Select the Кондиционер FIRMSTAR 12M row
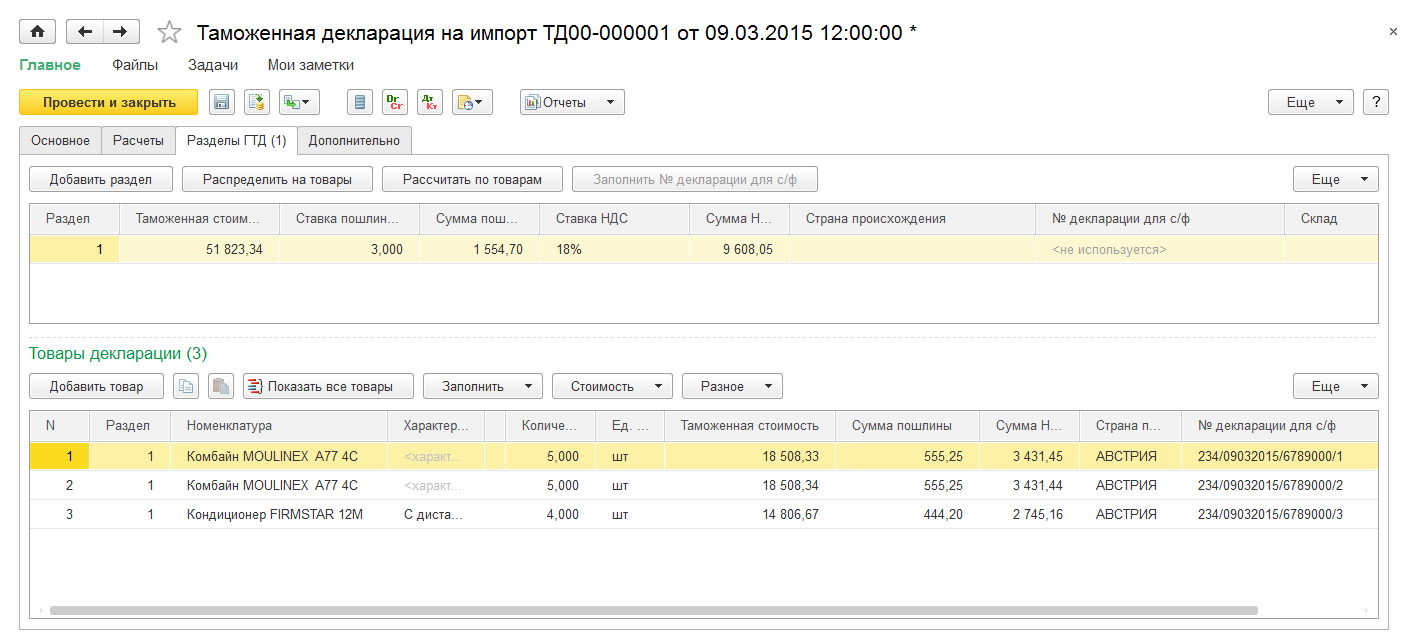Screen dimensions: 1415x644 coord(274,514)
